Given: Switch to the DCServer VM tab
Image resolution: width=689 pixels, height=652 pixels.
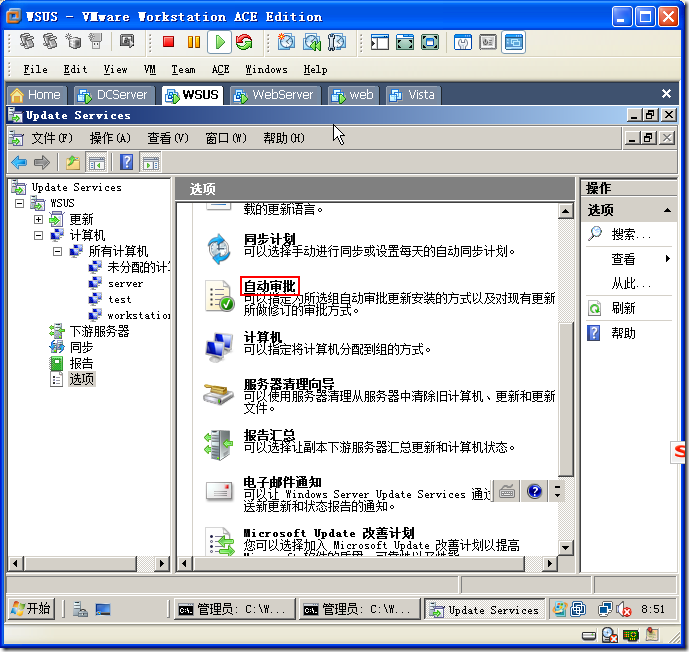Looking at the screenshot, I should click(114, 95).
